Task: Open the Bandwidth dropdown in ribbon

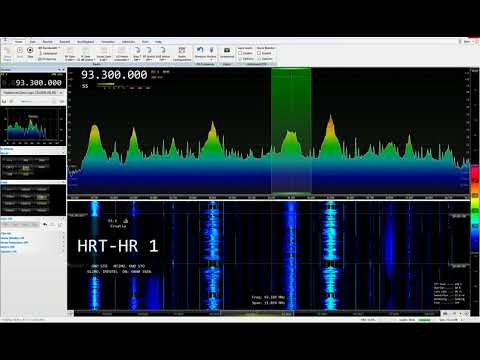Action: point(49,48)
